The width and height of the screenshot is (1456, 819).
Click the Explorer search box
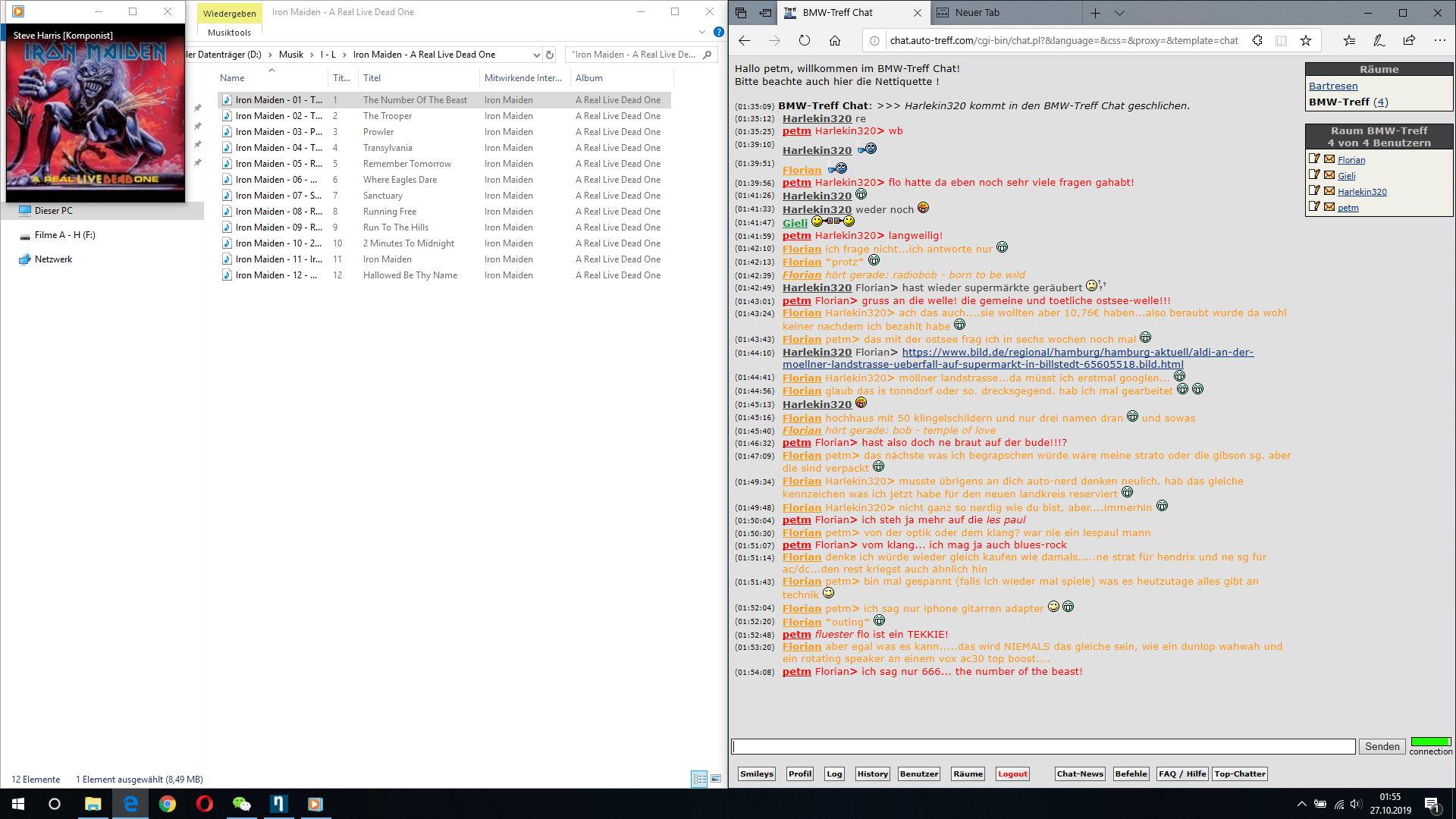click(642, 55)
